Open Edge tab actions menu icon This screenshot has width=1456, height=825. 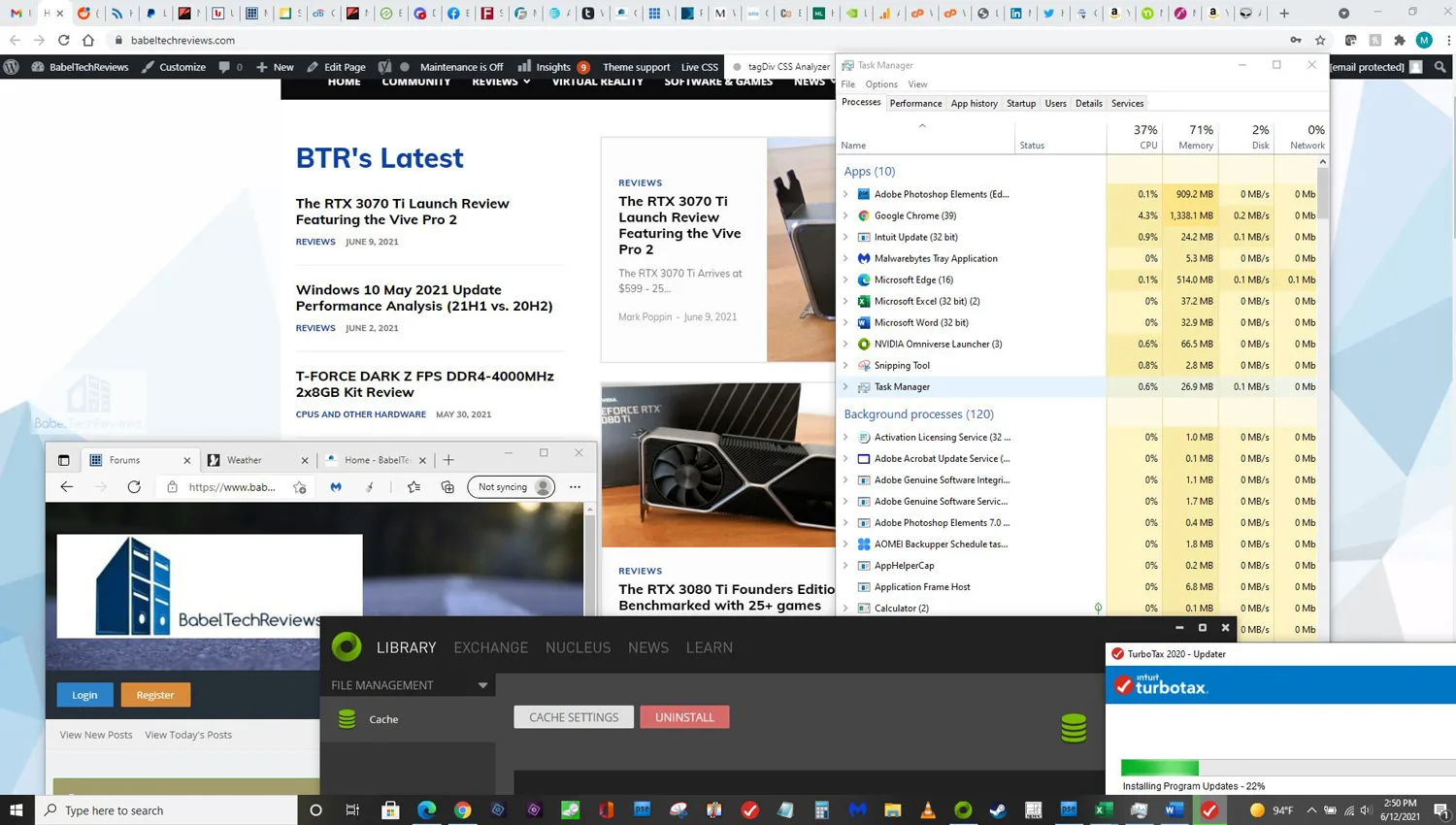tap(64, 460)
